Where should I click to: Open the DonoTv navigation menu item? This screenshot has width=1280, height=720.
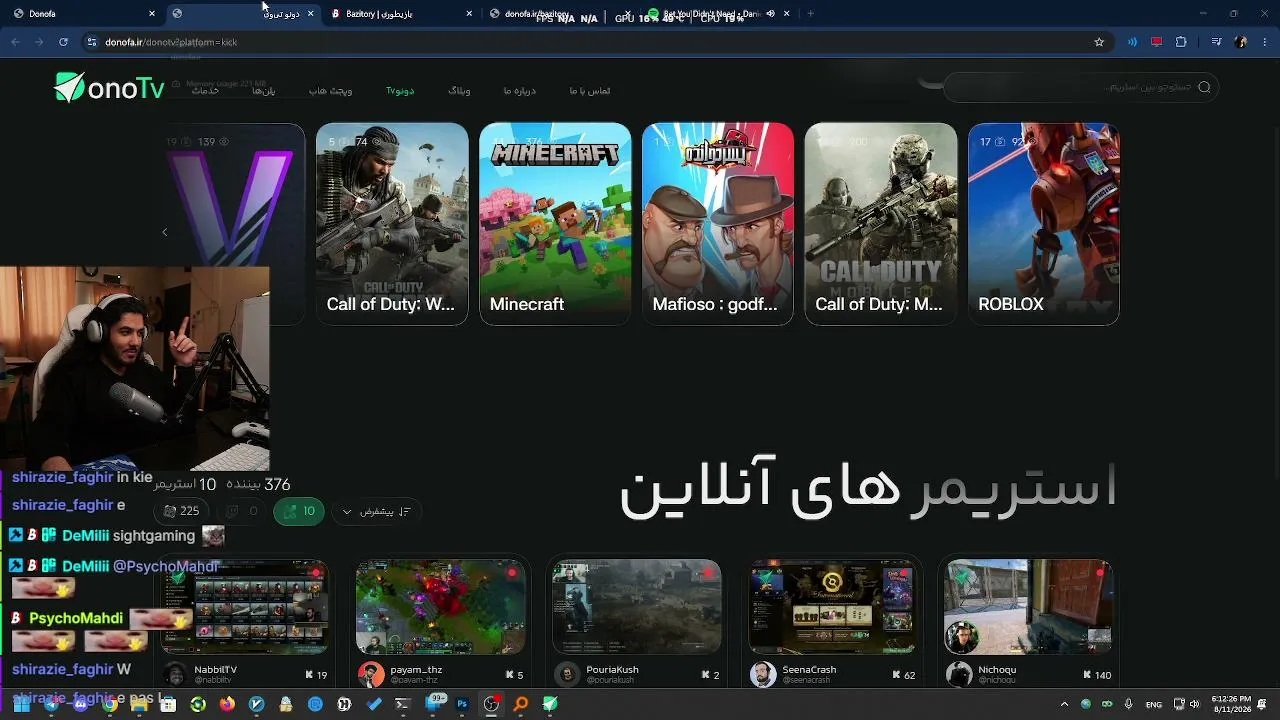point(400,91)
